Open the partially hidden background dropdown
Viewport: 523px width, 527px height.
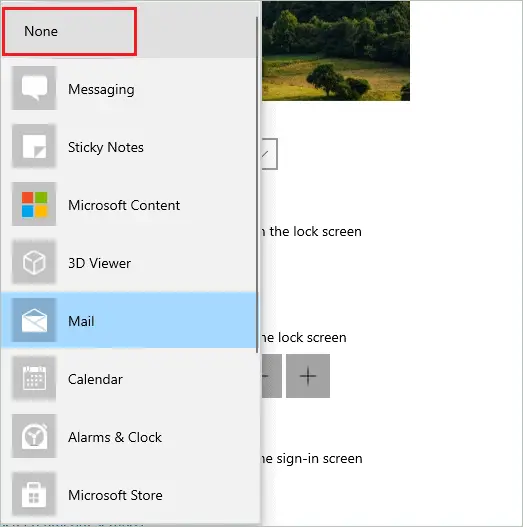click(270, 154)
